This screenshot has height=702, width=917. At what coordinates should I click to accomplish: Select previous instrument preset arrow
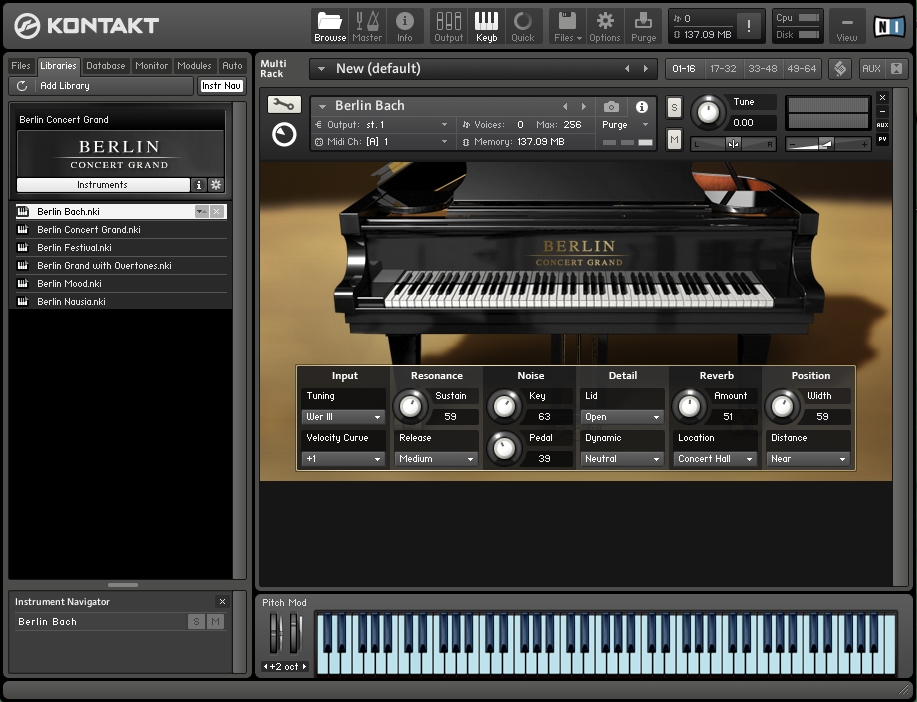[565, 106]
